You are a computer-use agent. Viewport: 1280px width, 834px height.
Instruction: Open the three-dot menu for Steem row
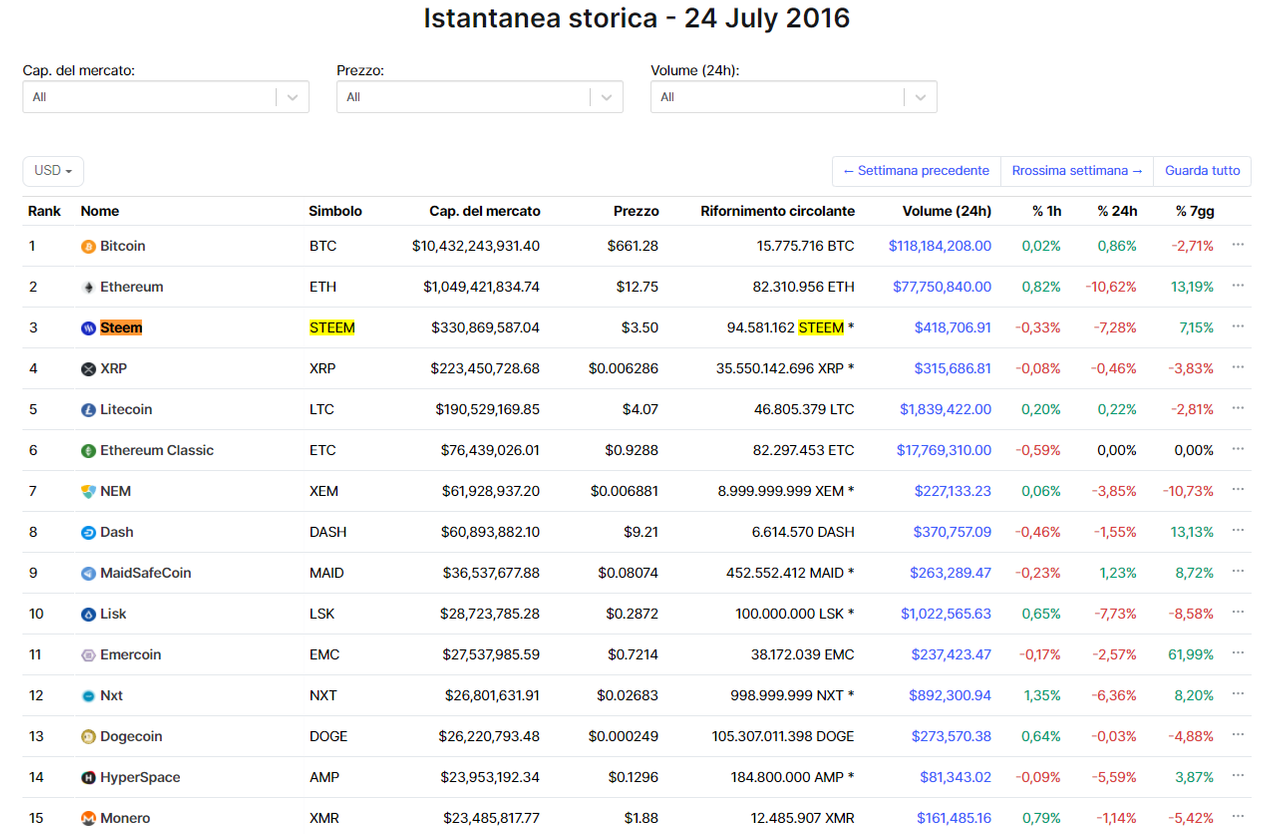click(x=1238, y=326)
